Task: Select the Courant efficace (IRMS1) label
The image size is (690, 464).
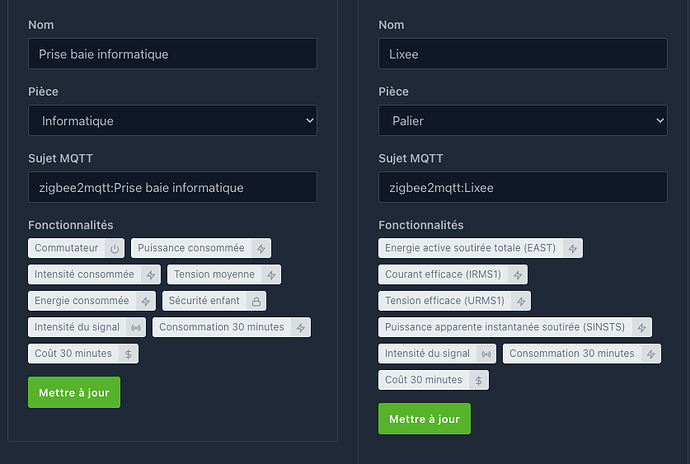Action: tap(443, 274)
